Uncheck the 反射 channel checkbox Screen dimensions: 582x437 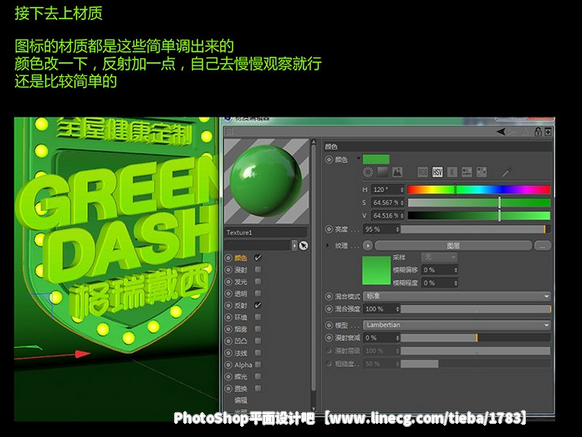tap(258, 305)
